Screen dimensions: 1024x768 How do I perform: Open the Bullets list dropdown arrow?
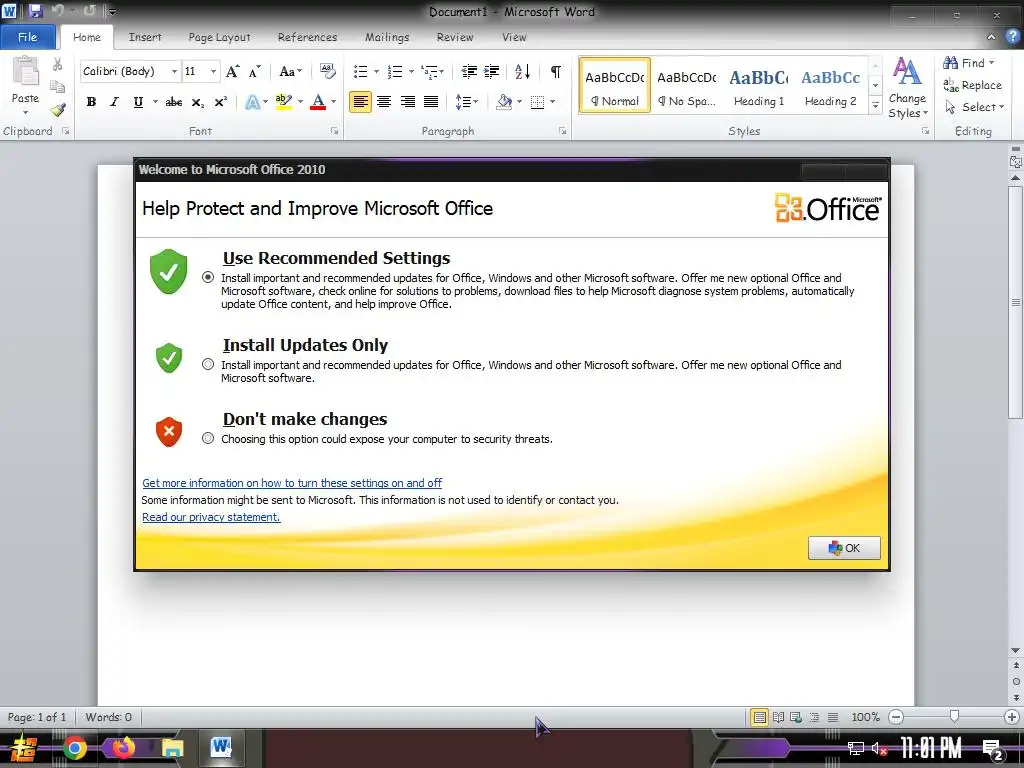(376, 71)
